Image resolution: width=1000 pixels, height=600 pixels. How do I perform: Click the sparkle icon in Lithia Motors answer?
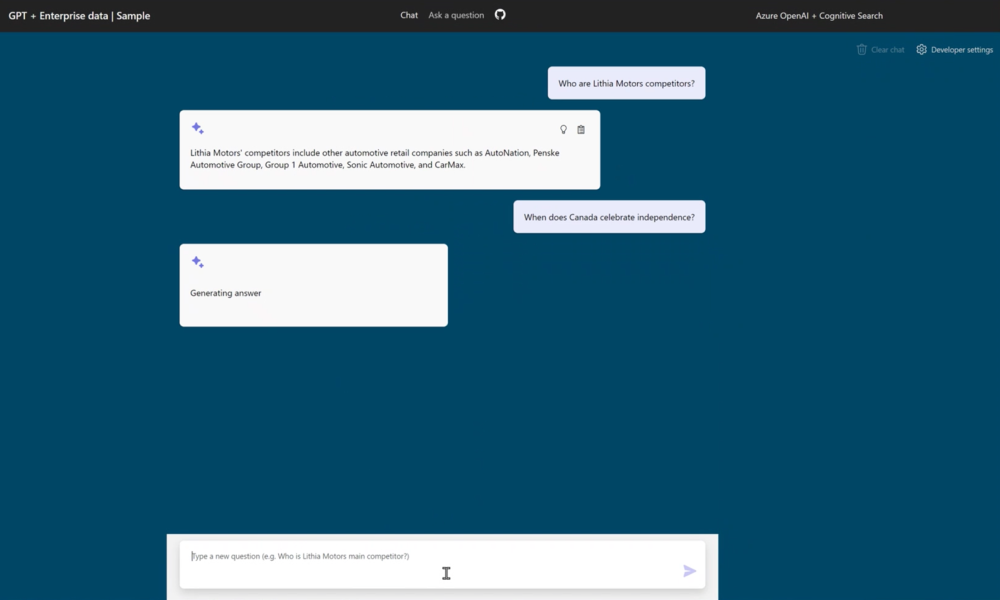(x=198, y=129)
